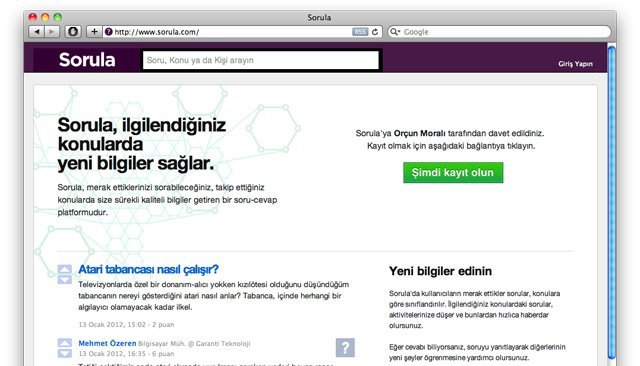Open the Giriş Yapın login link
640x366 pixels.
[575, 64]
